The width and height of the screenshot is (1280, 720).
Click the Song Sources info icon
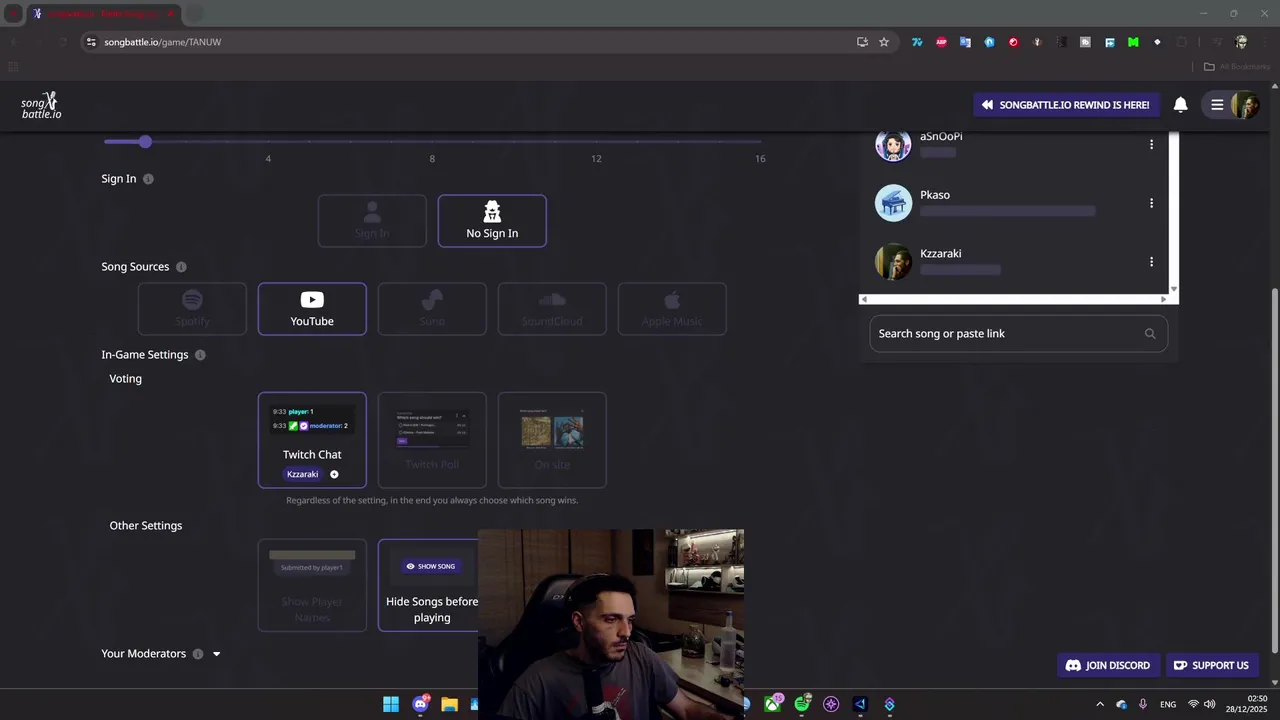tap(181, 267)
